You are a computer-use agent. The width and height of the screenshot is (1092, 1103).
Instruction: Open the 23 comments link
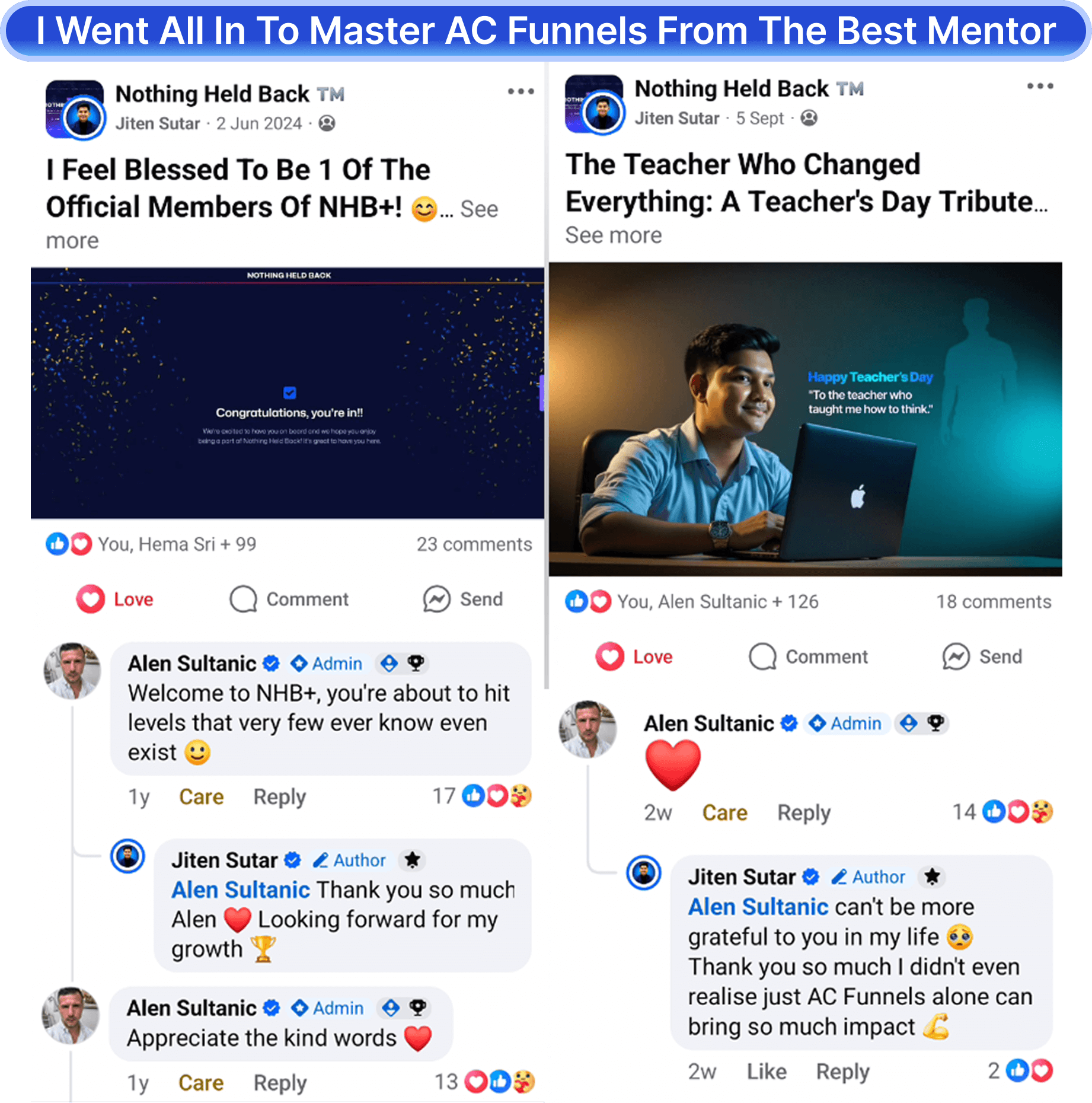click(474, 544)
